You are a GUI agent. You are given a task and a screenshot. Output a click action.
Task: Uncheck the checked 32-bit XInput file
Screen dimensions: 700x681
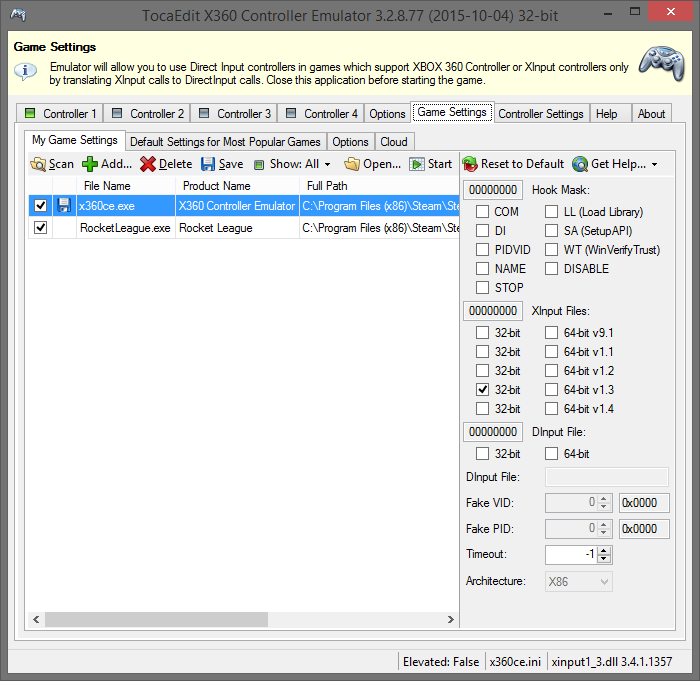482,389
